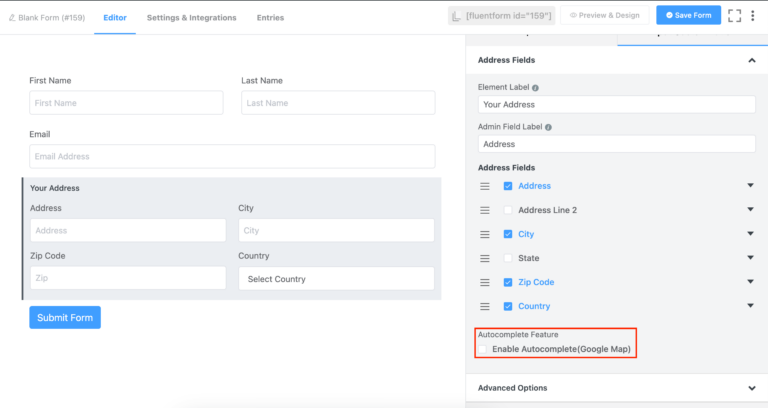
Task: Open the Select Country dropdown
Action: tap(336, 279)
